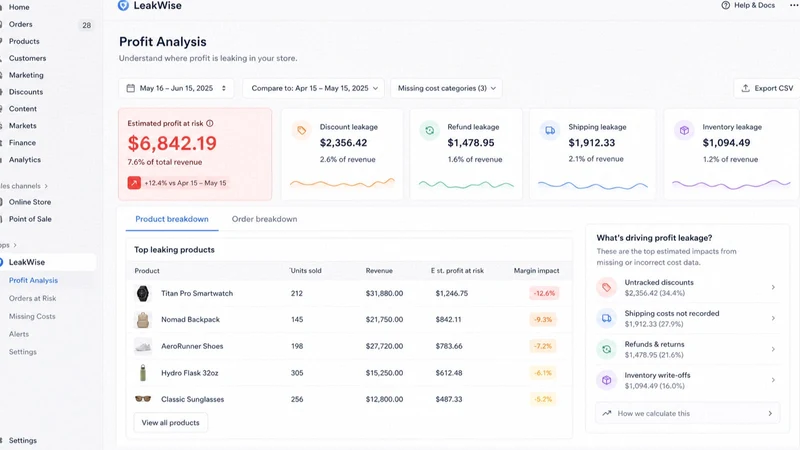Open the three-dot more menu
This screenshot has width=800, height=450.
coord(794,5)
